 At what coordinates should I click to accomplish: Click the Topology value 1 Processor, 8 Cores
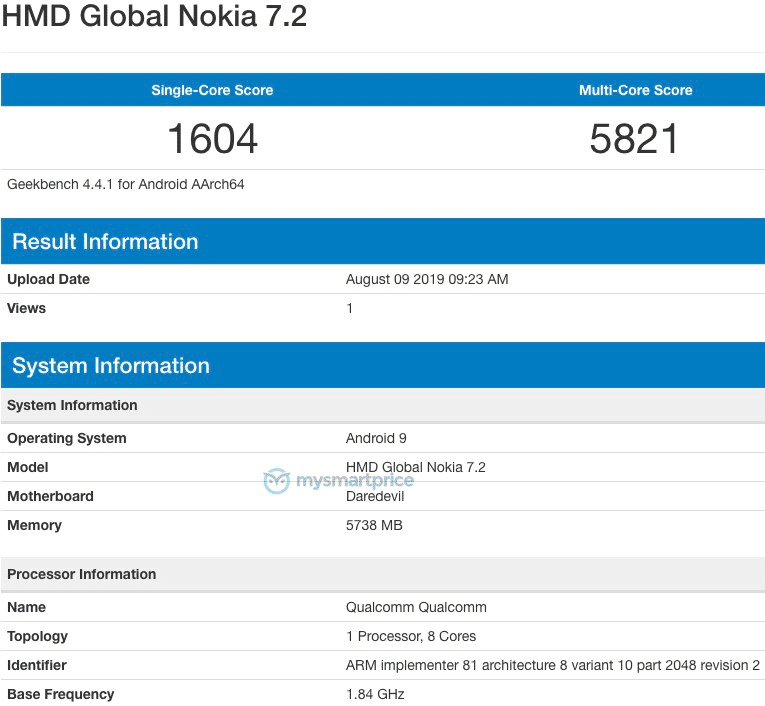tap(411, 636)
